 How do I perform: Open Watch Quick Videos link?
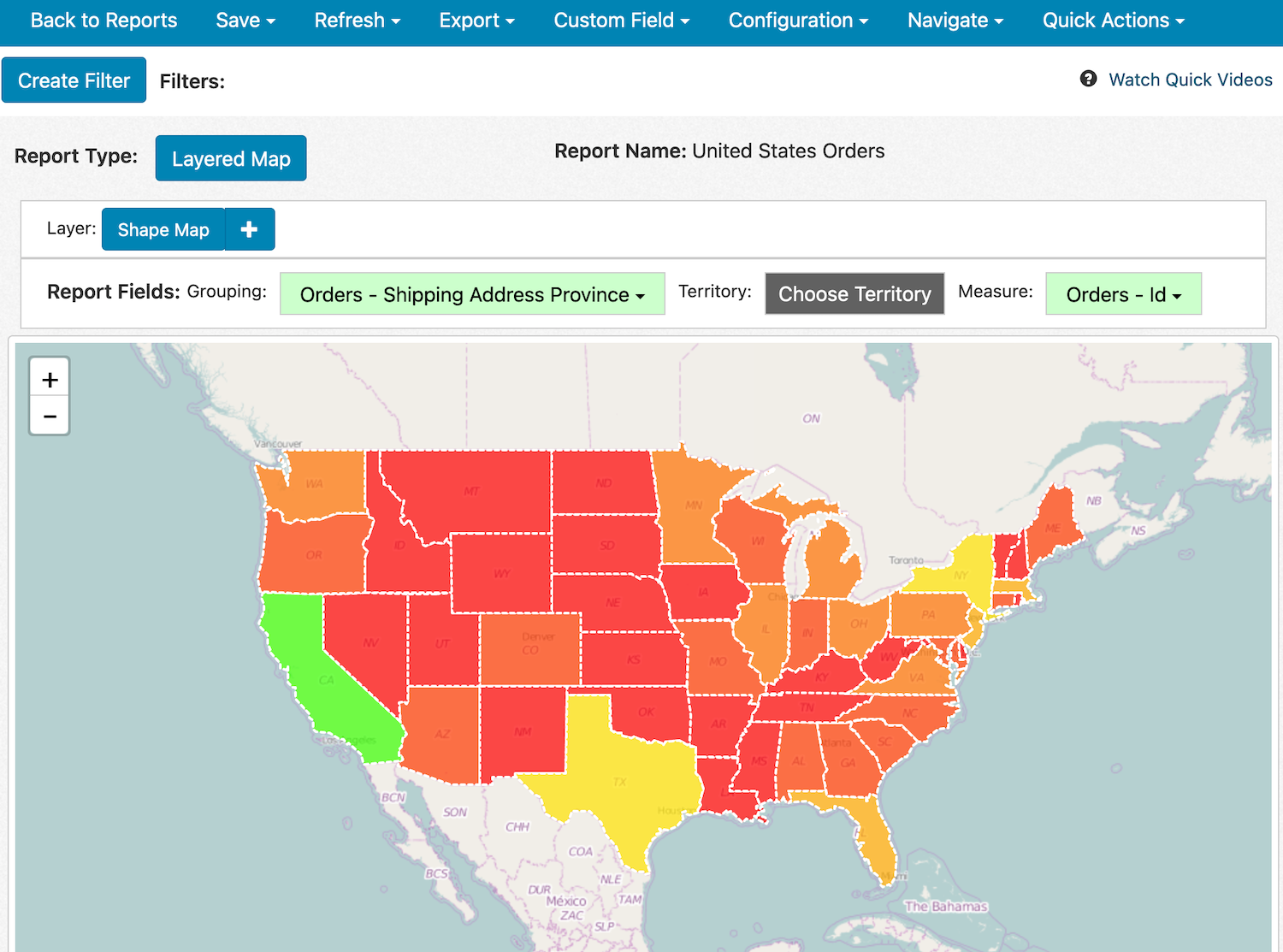1190,80
